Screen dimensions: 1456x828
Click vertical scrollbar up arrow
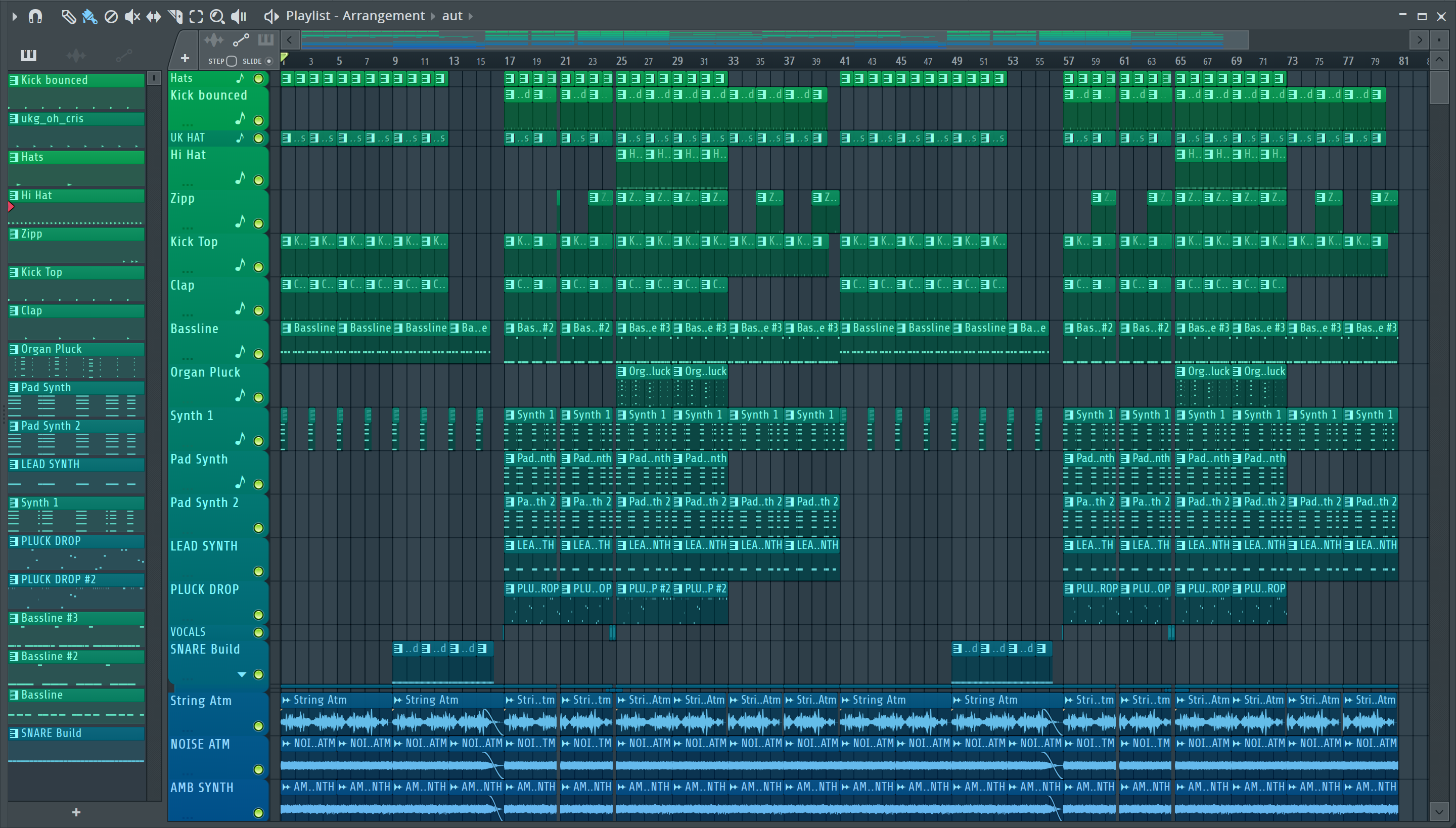(1439, 59)
